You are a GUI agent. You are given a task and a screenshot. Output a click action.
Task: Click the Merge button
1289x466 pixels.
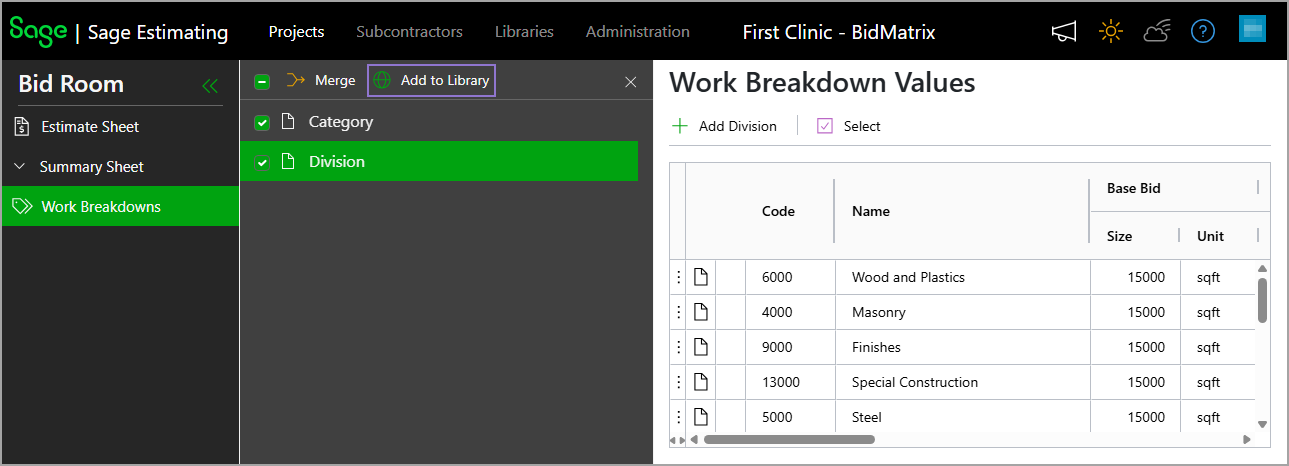click(x=321, y=81)
